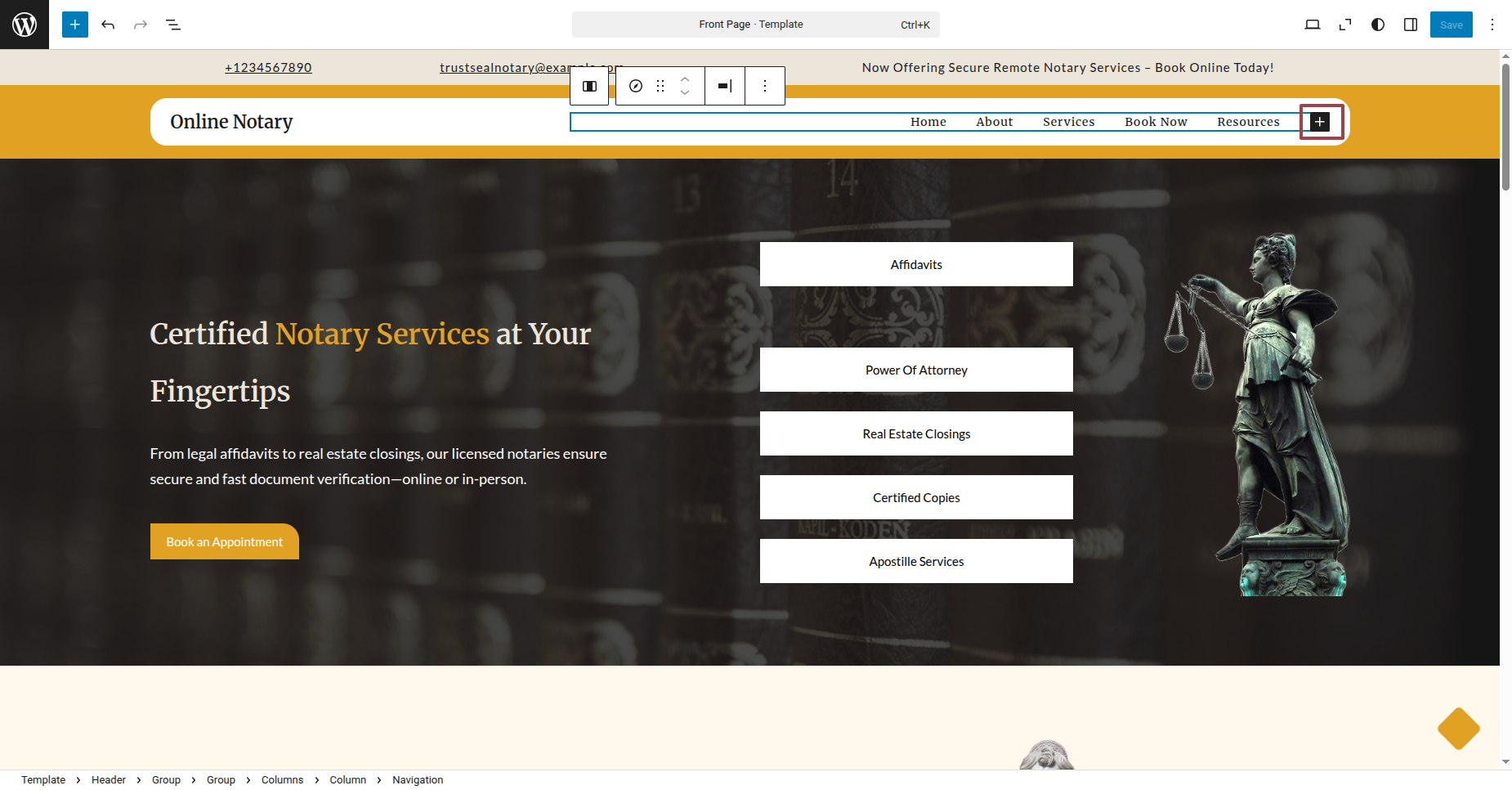Open the Styles half-circle icon
This screenshot has height=790, width=1512.
pyautogui.click(x=1378, y=25)
